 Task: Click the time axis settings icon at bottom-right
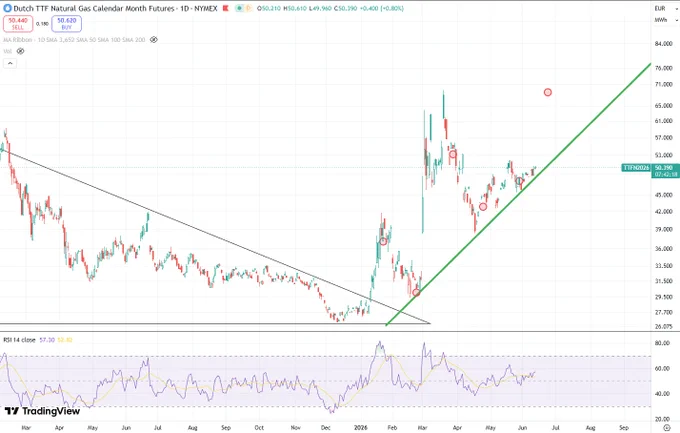(667, 428)
